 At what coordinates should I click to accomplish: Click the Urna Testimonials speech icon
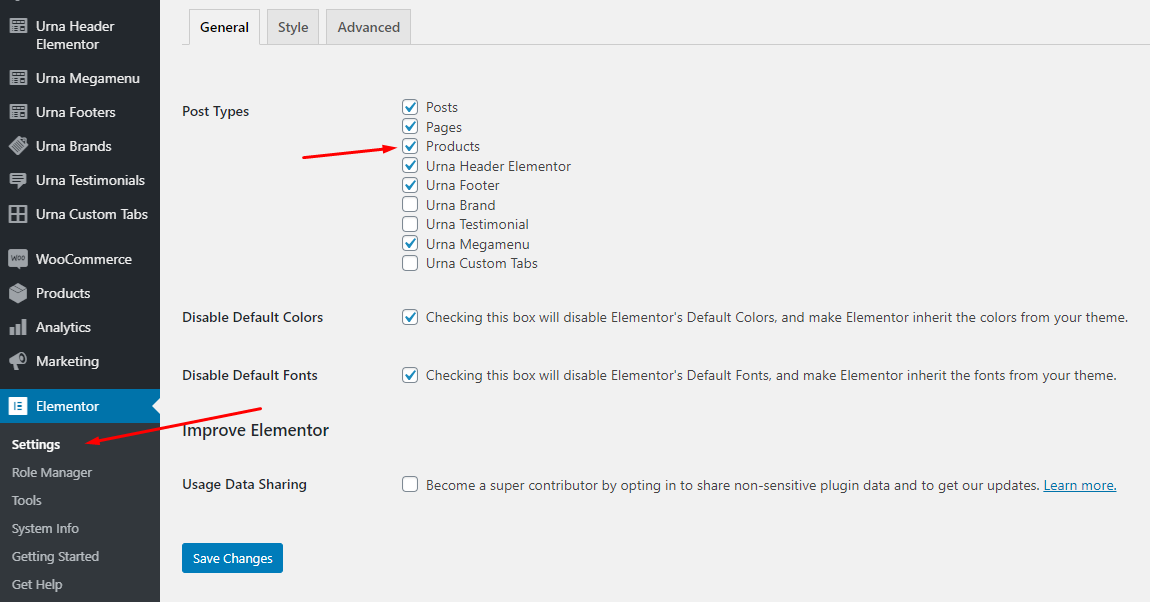click(x=18, y=180)
